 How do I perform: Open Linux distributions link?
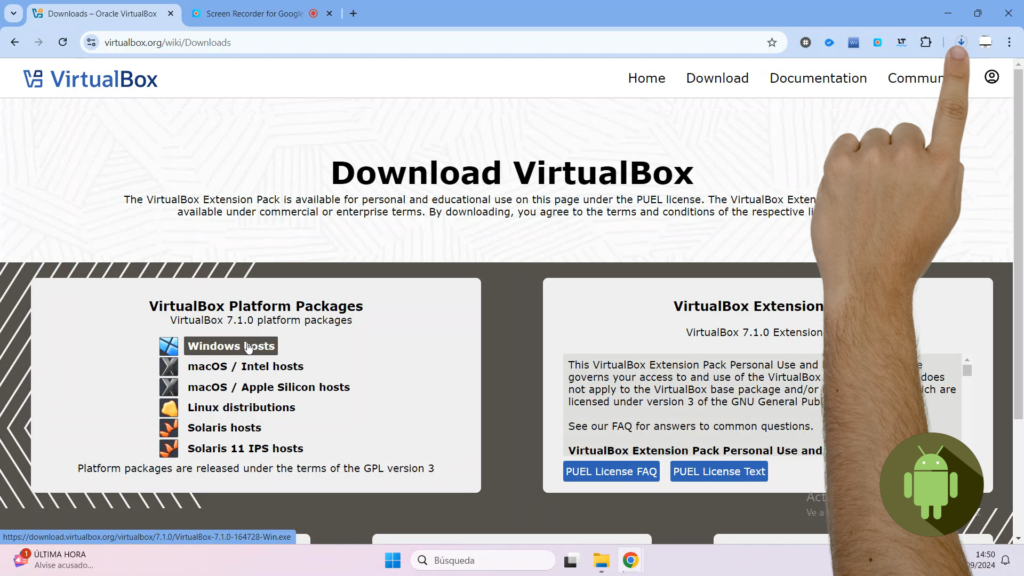[241, 408]
